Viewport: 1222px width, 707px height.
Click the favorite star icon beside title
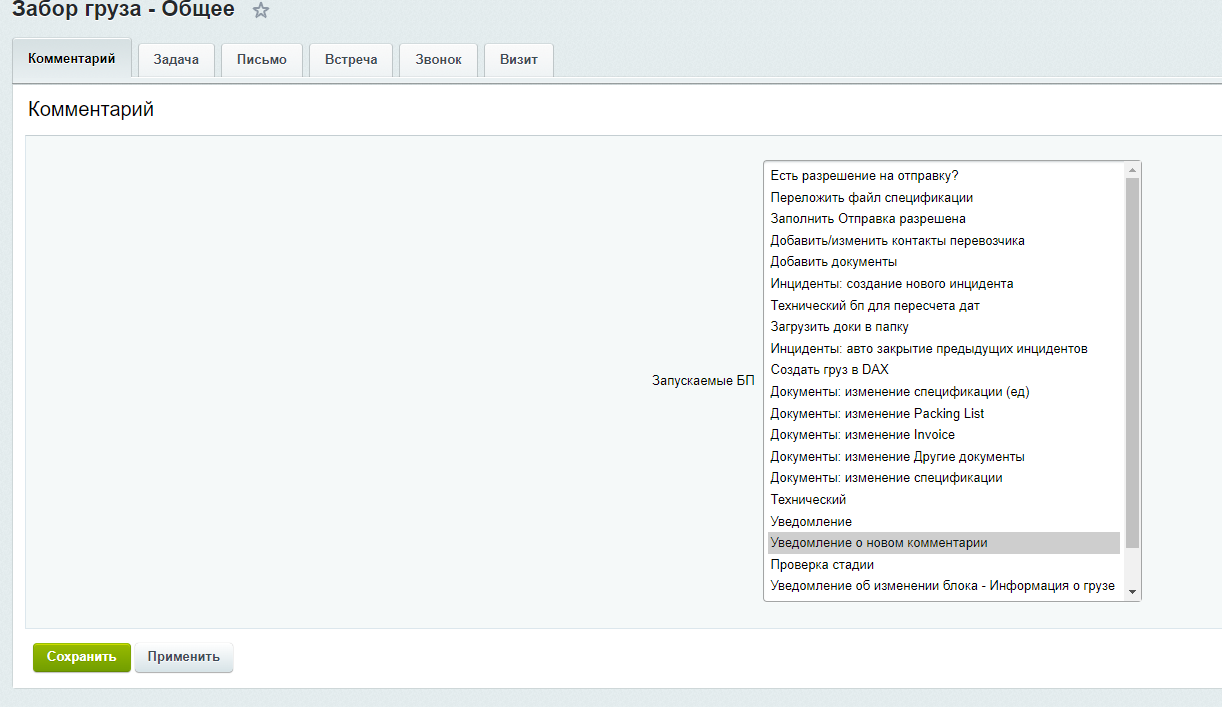click(261, 11)
